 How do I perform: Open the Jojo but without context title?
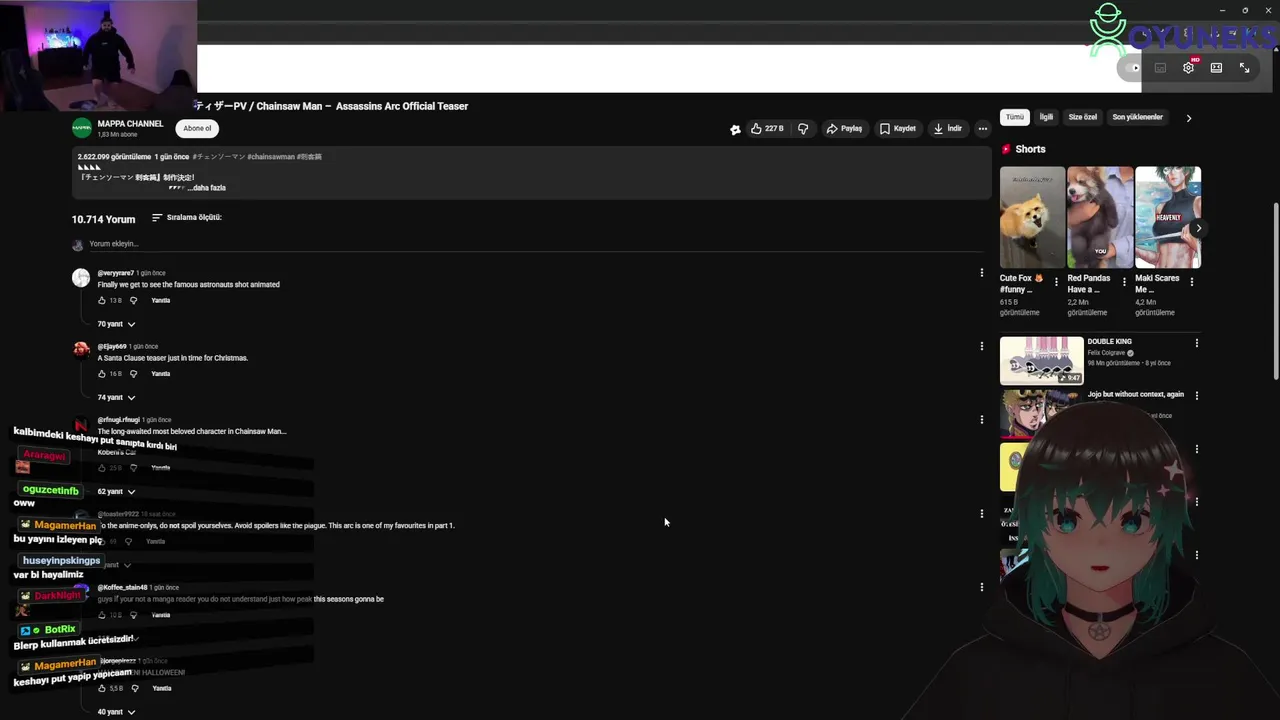pos(1135,394)
